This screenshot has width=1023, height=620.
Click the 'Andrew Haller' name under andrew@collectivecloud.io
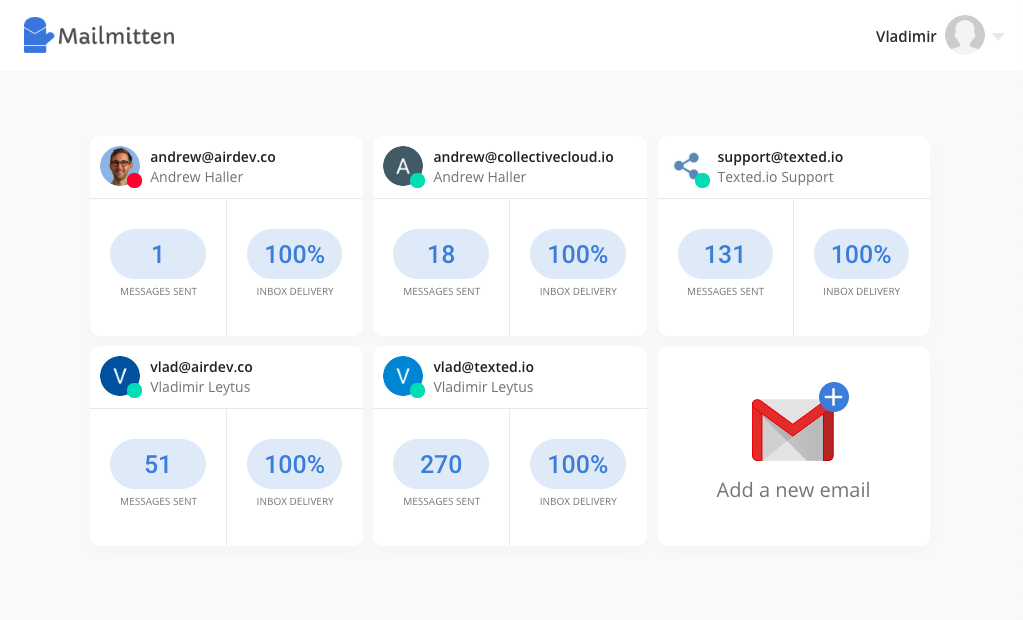pos(480,177)
